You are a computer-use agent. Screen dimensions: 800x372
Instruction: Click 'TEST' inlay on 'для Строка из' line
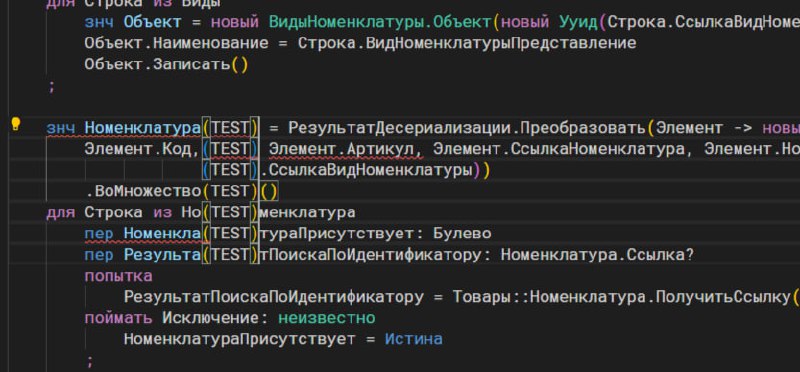click(x=230, y=212)
